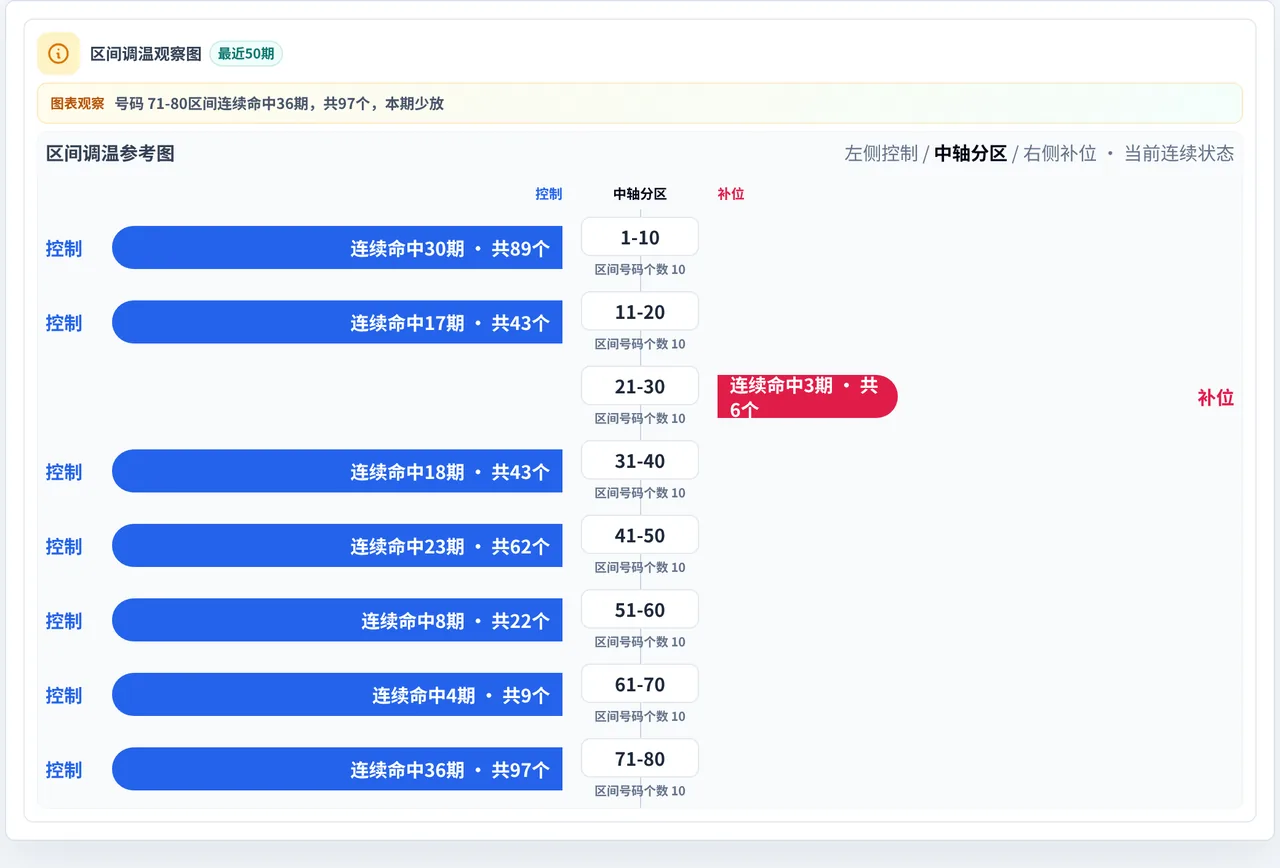Viewport: 1280px width, 868px height.
Task: Click the orange info icon beside the title
Action: coord(58,53)
